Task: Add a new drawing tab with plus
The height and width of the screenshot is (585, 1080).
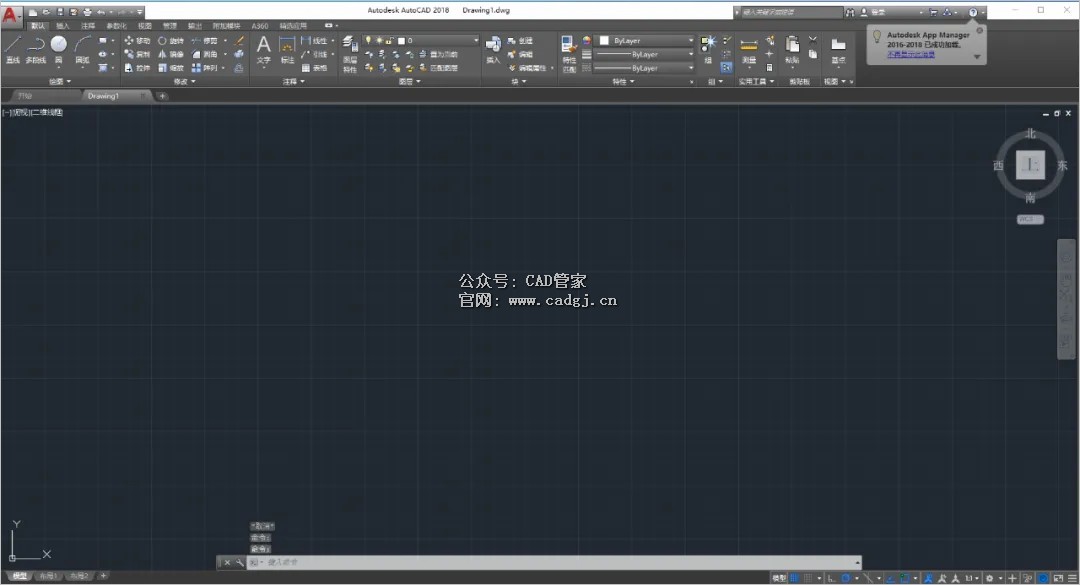Action: (163, 96)
